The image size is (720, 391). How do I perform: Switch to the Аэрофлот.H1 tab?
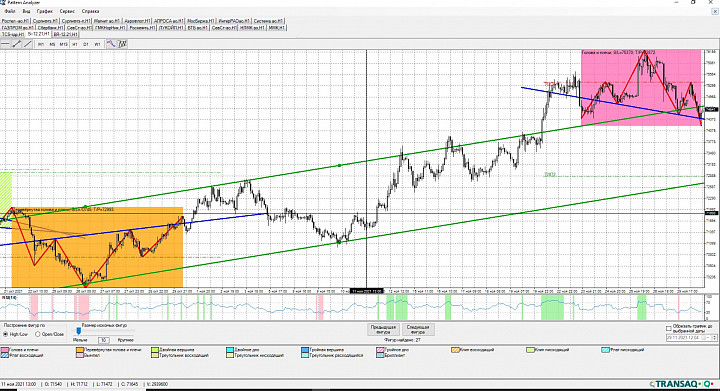(x=137, y=21)
